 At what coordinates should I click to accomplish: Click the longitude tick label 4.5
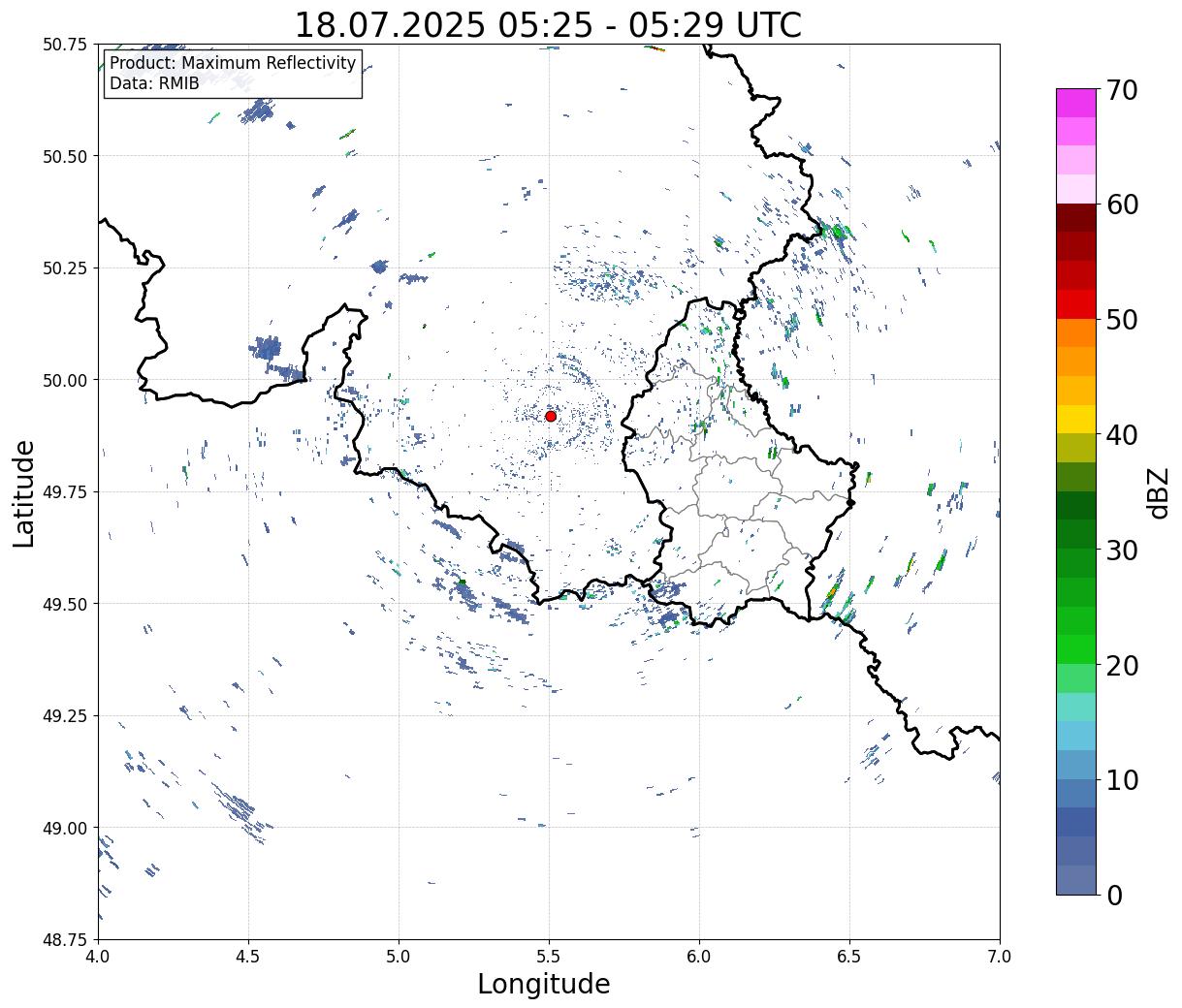[248, 957]
